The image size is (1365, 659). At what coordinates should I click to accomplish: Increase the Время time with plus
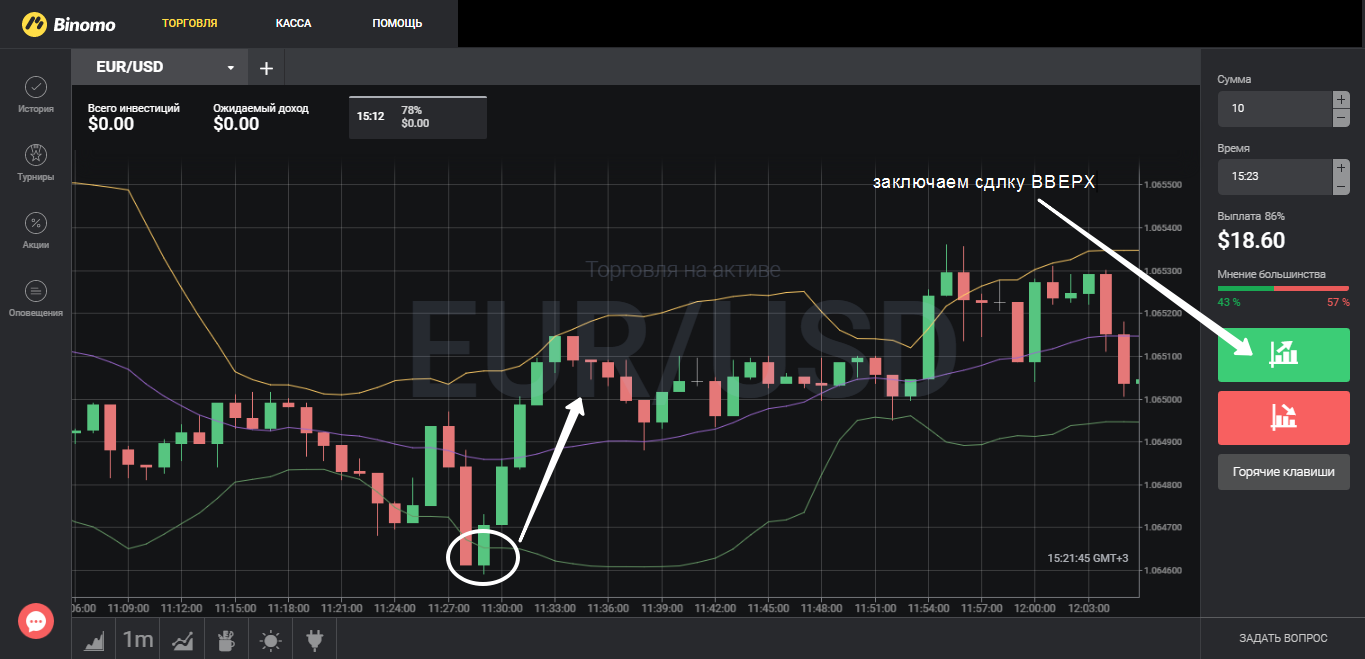[1341, 167]
